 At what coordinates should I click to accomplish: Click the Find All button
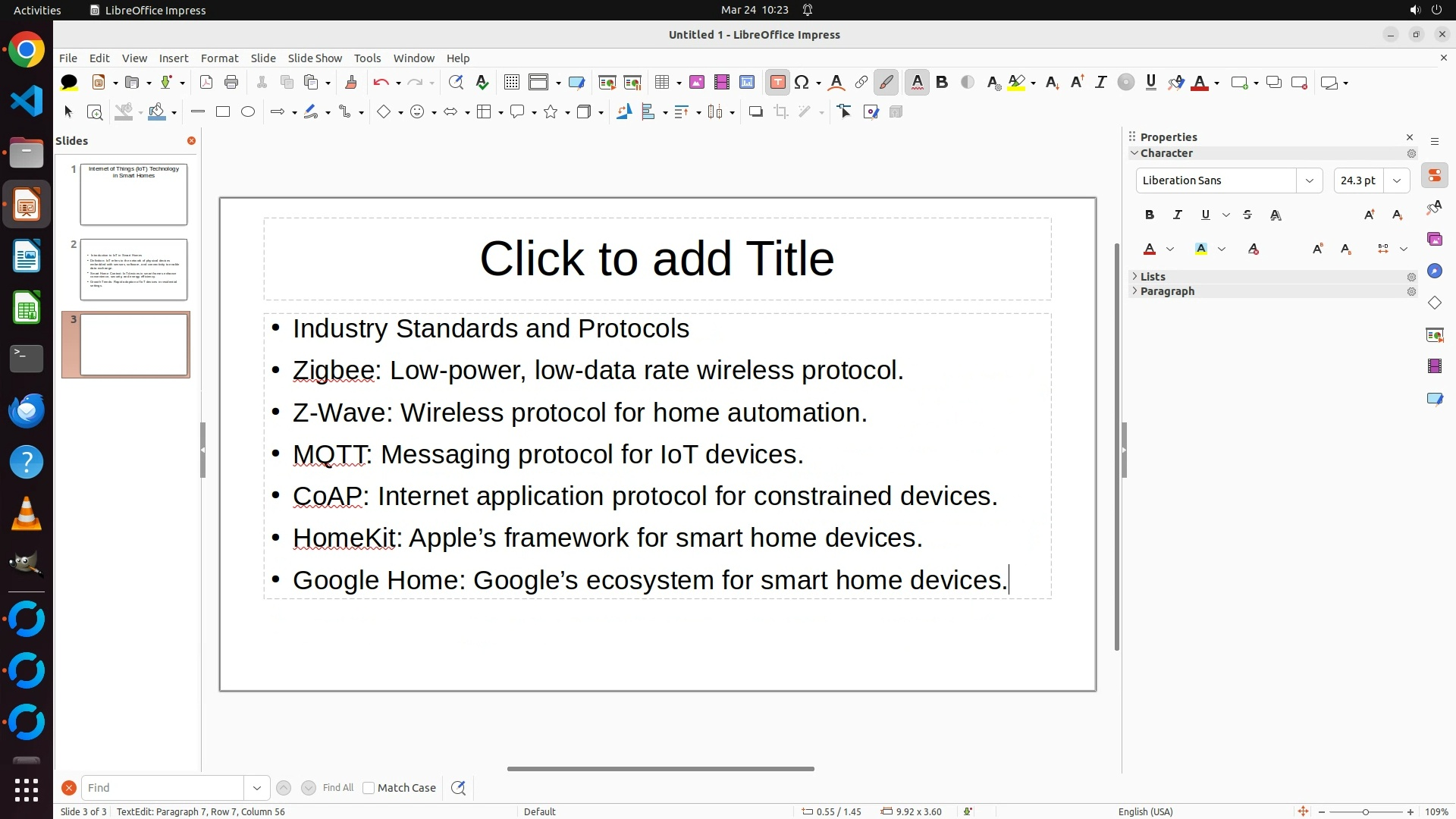(337, 788)
